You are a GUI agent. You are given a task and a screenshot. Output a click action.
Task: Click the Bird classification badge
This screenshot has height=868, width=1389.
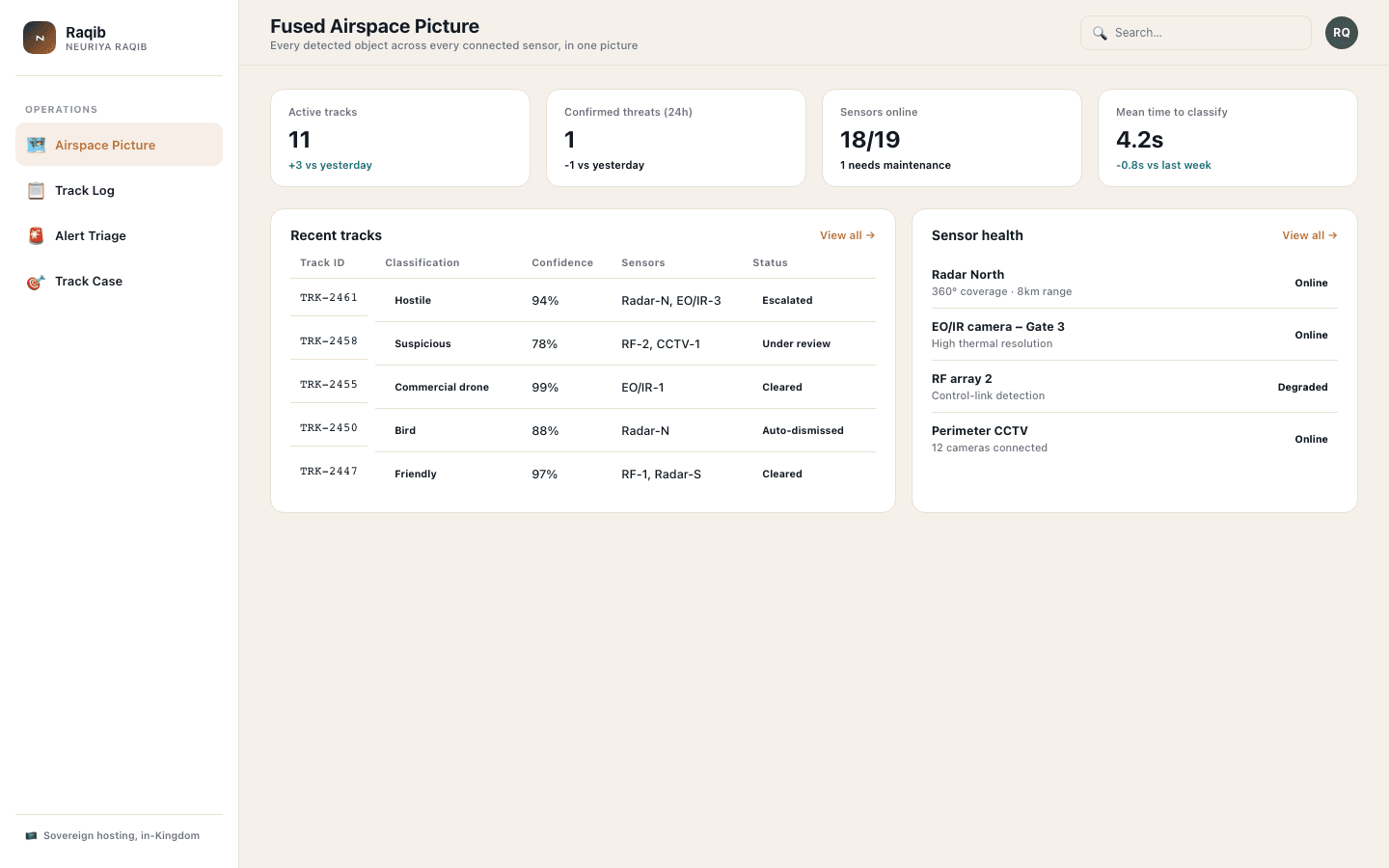pos(405,431)
